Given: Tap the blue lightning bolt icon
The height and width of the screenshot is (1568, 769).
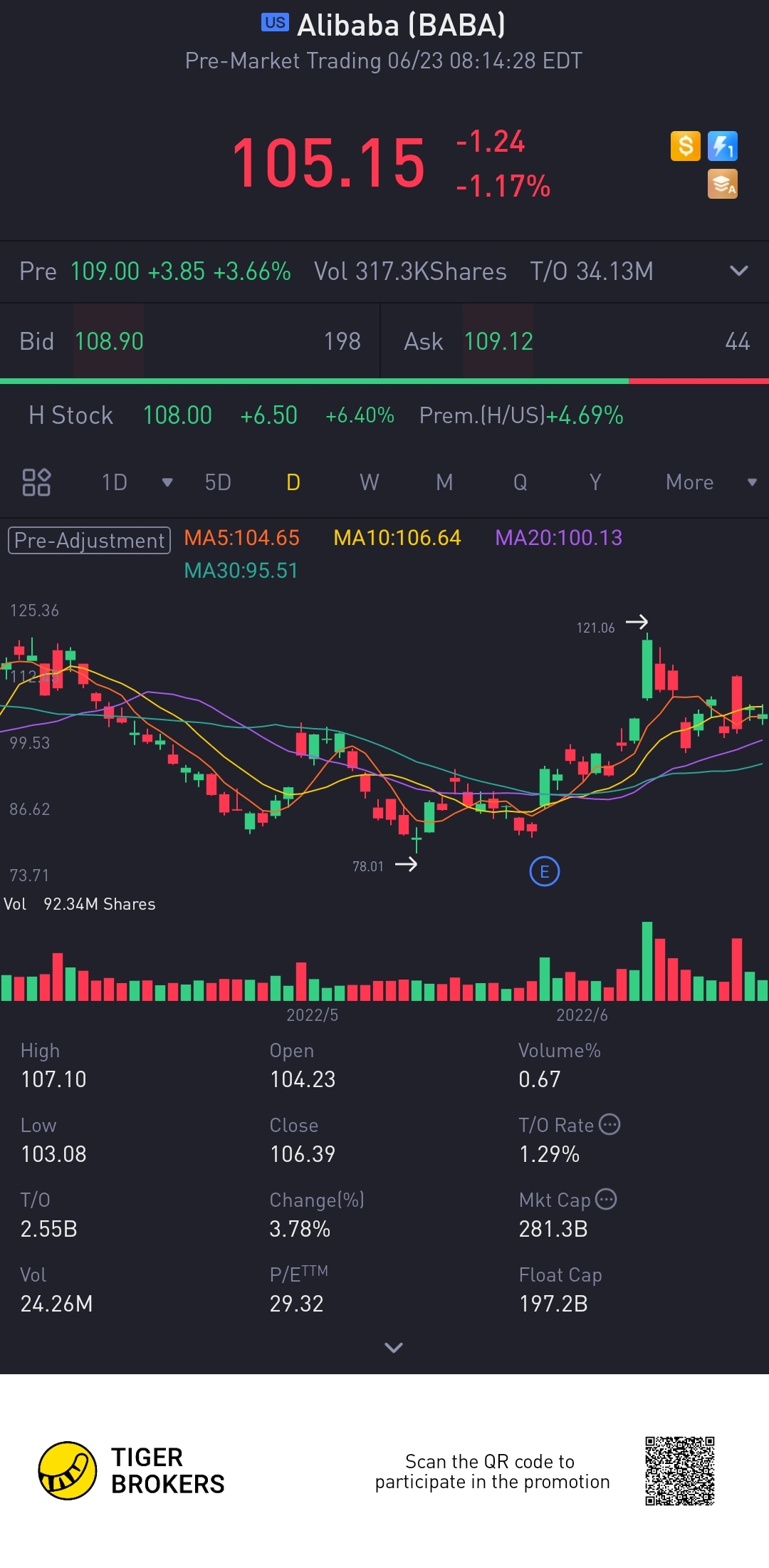Looking at the screenshot, I should (723, 146).
